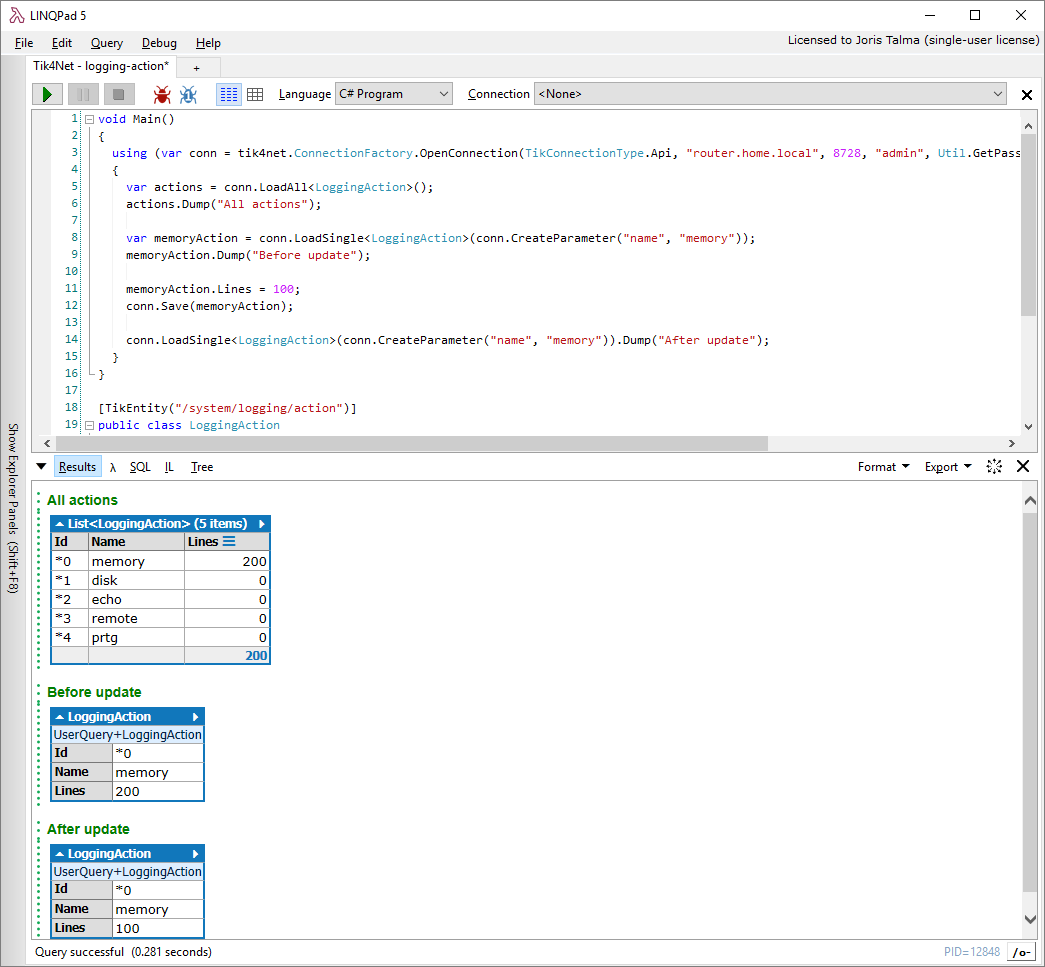Image resolution: width=1045 pixels, height=967 pixels.
Task: Collapse the LoggingAction class code block
Action: pos(89,425)
